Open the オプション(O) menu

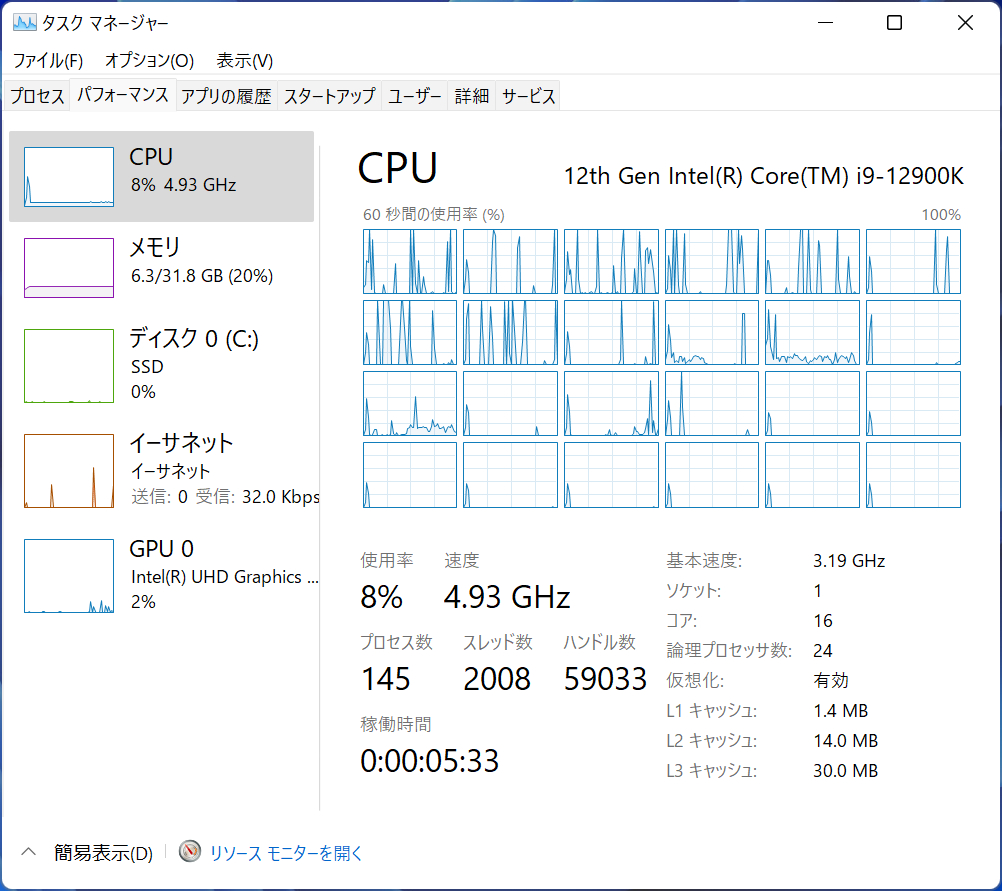149,60
